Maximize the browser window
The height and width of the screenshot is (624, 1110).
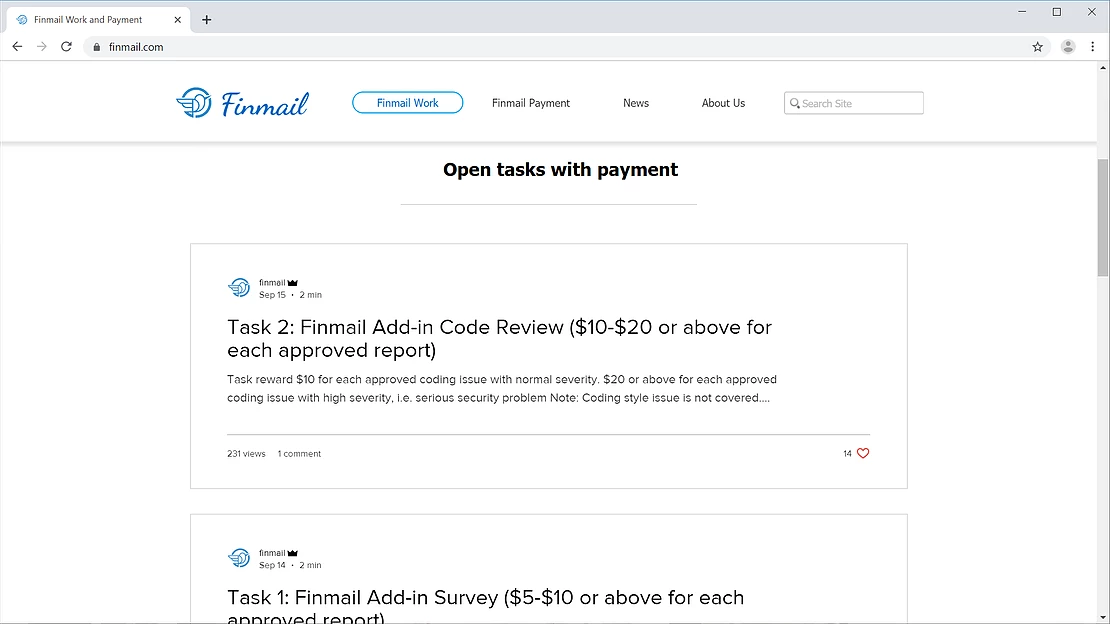1056,12
